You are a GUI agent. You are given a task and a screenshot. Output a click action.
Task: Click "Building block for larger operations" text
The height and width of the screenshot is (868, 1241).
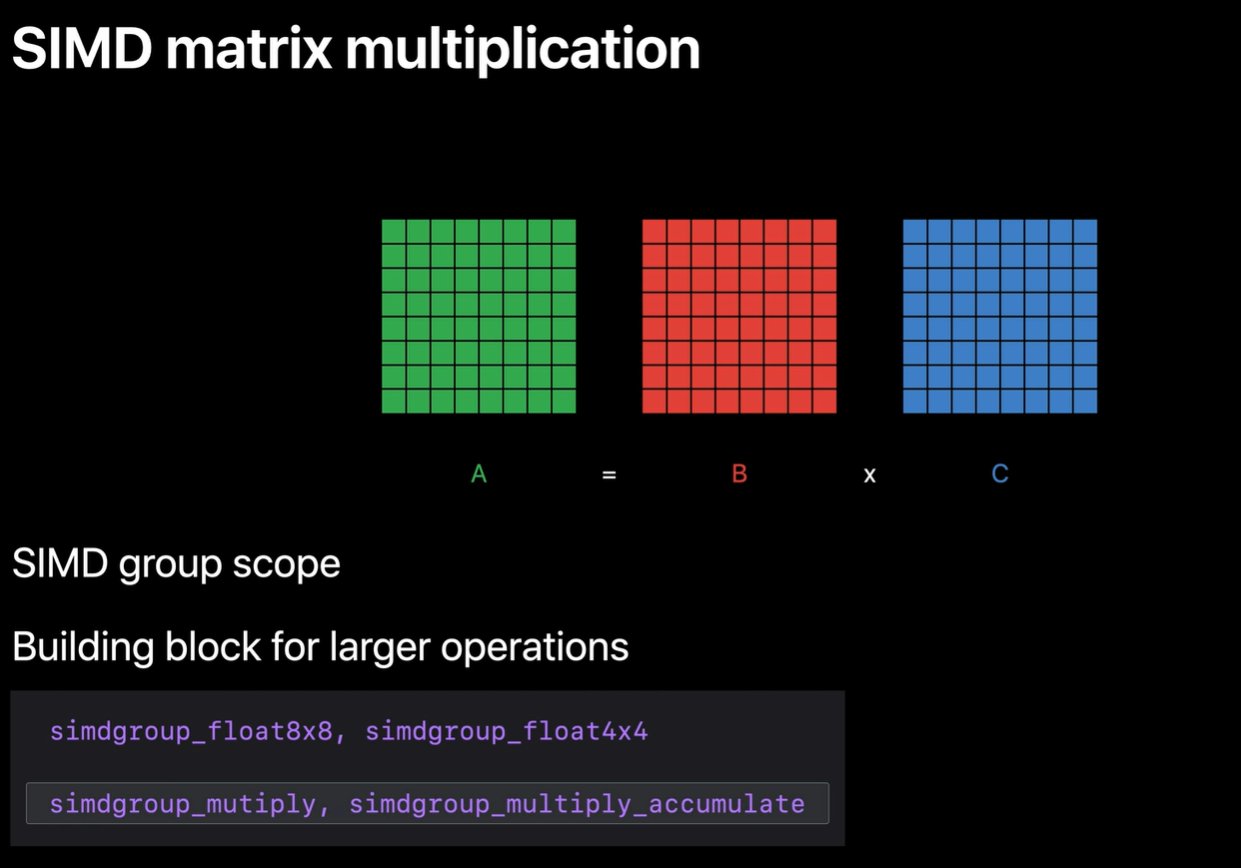tap(320, 647)
